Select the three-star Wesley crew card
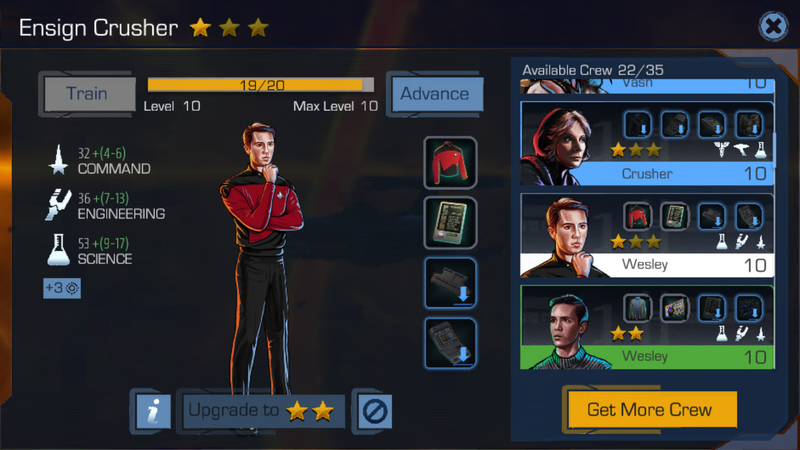This screenshot has width=800, height=450. [647, 235]
